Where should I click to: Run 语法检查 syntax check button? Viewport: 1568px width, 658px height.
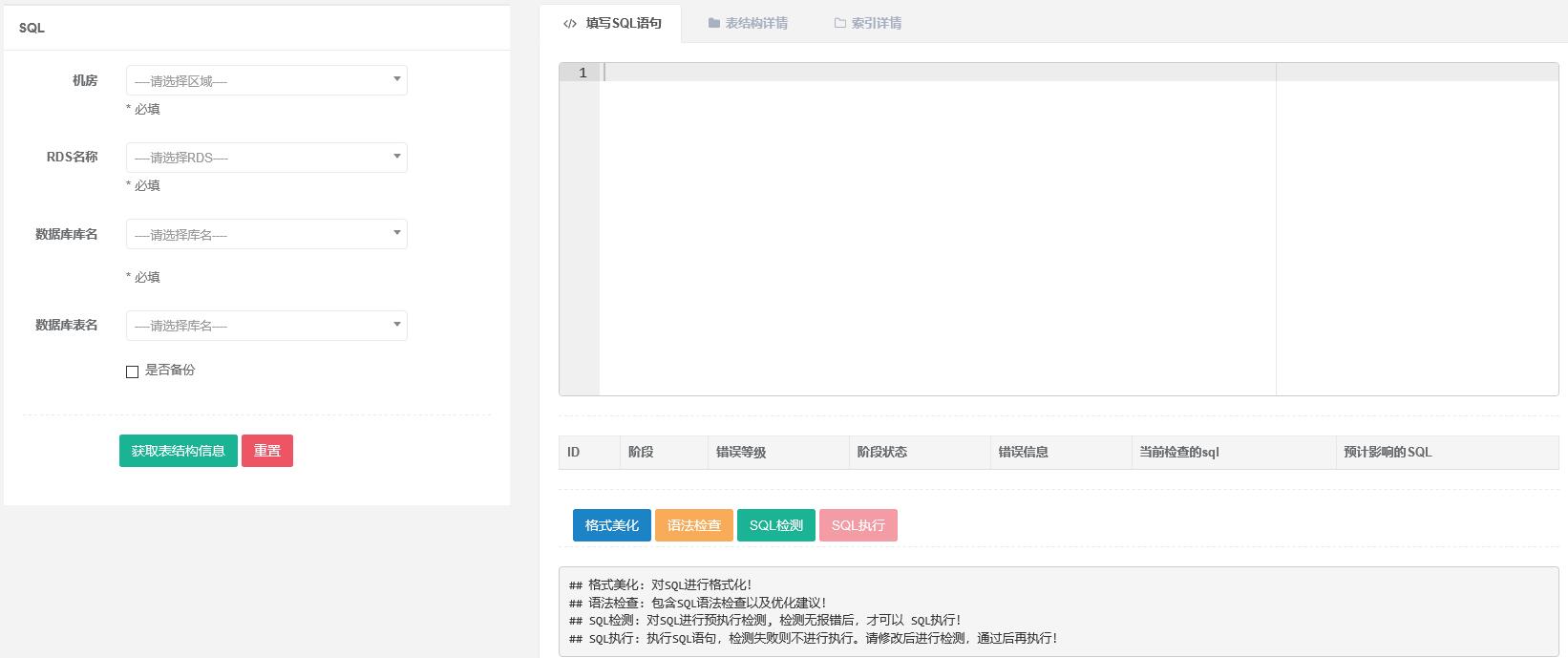tap(693, 525)
